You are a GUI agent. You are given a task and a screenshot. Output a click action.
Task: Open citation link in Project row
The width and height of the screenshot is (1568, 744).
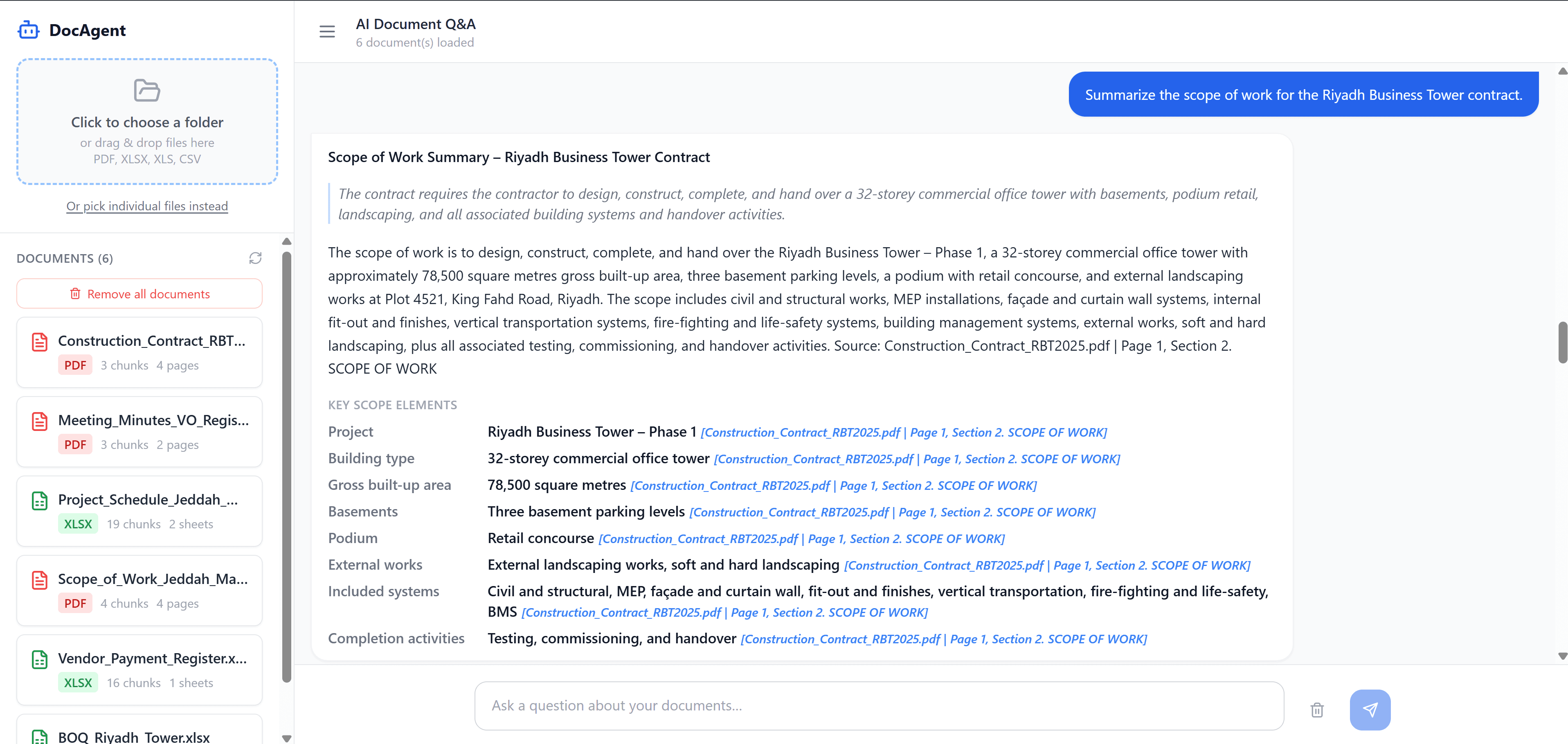click(903, 433)
